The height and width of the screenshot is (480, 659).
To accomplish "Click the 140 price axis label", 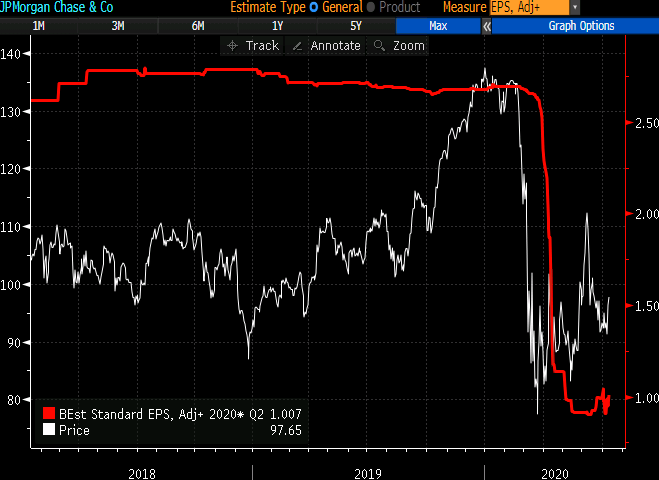I will click(11, 54).
